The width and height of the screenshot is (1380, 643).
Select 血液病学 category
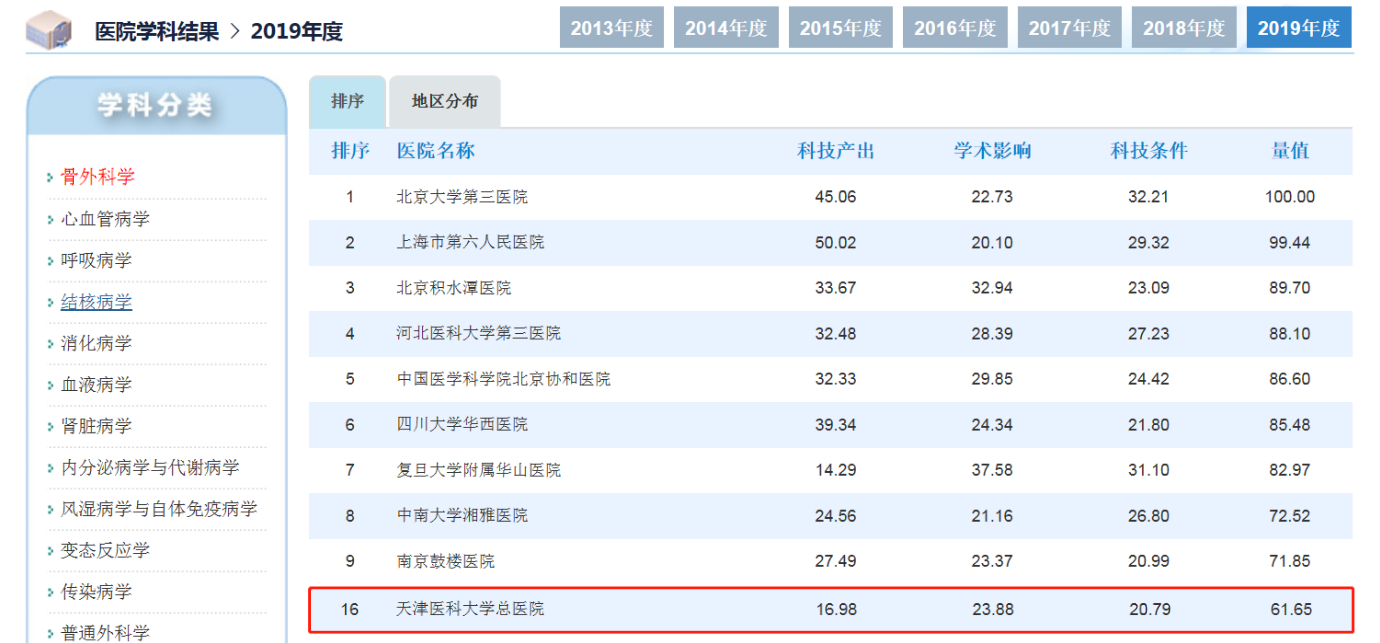[x=96, y=385]
